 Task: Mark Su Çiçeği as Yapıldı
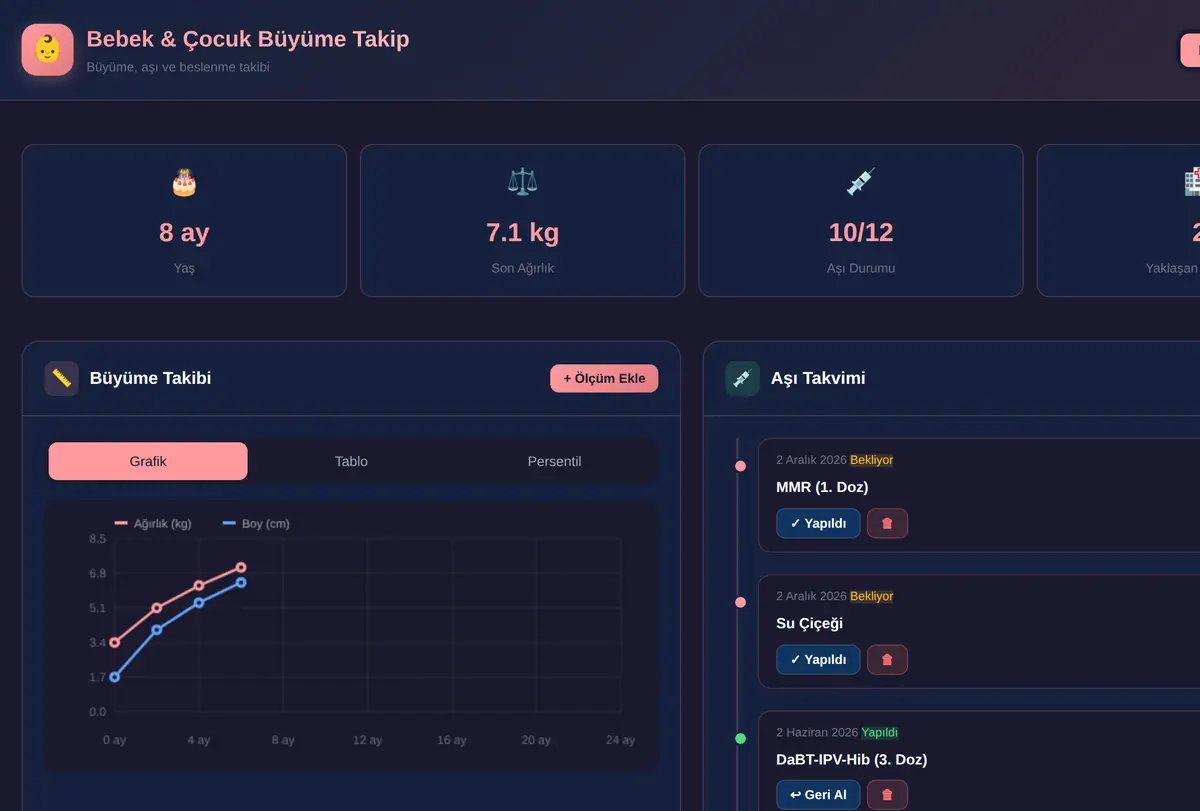(818, 659)
